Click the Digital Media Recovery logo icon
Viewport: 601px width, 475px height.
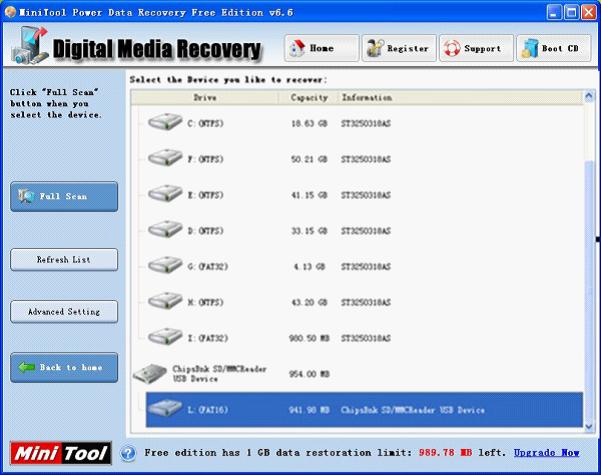(30, 45)
